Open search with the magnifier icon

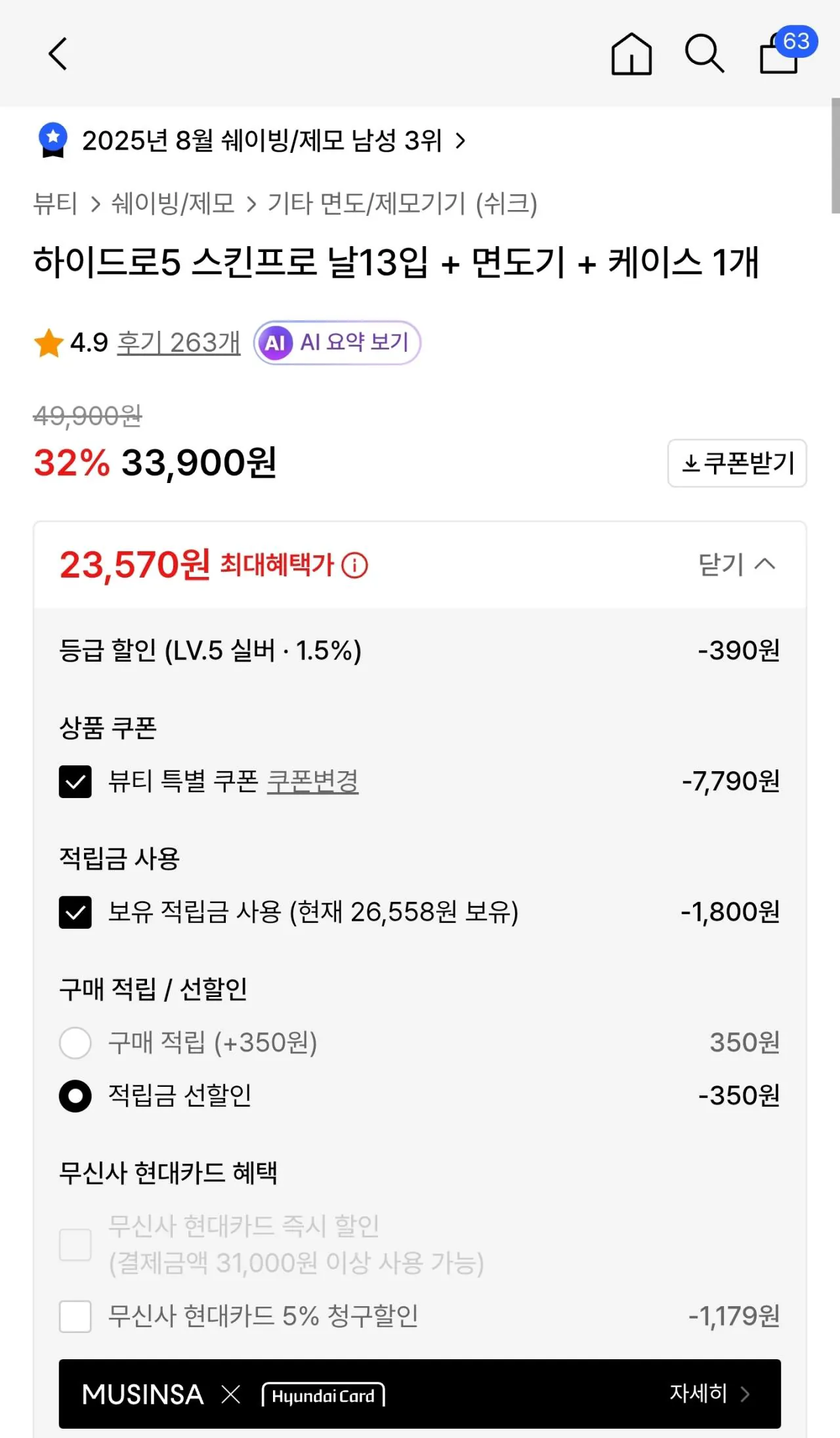point(704,54)
